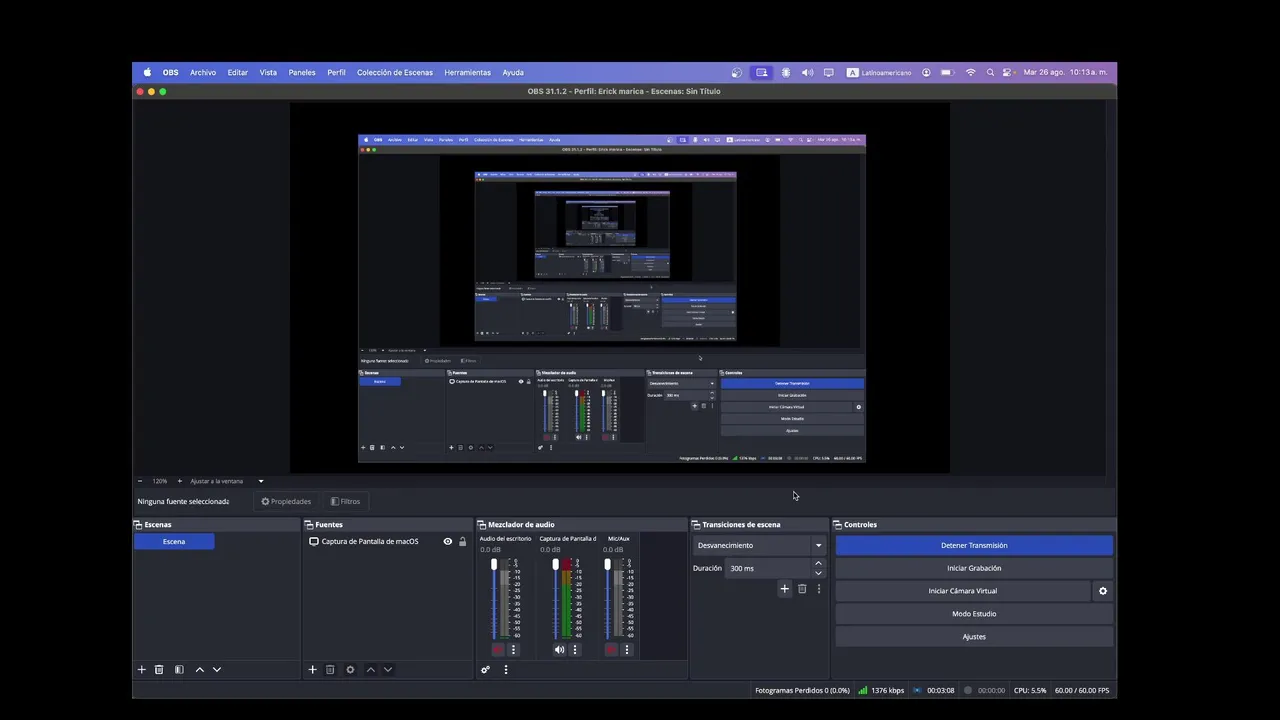Open the Paneles menu
The height and width of the screenshot is (720, 1280).
tap(302, 72)
